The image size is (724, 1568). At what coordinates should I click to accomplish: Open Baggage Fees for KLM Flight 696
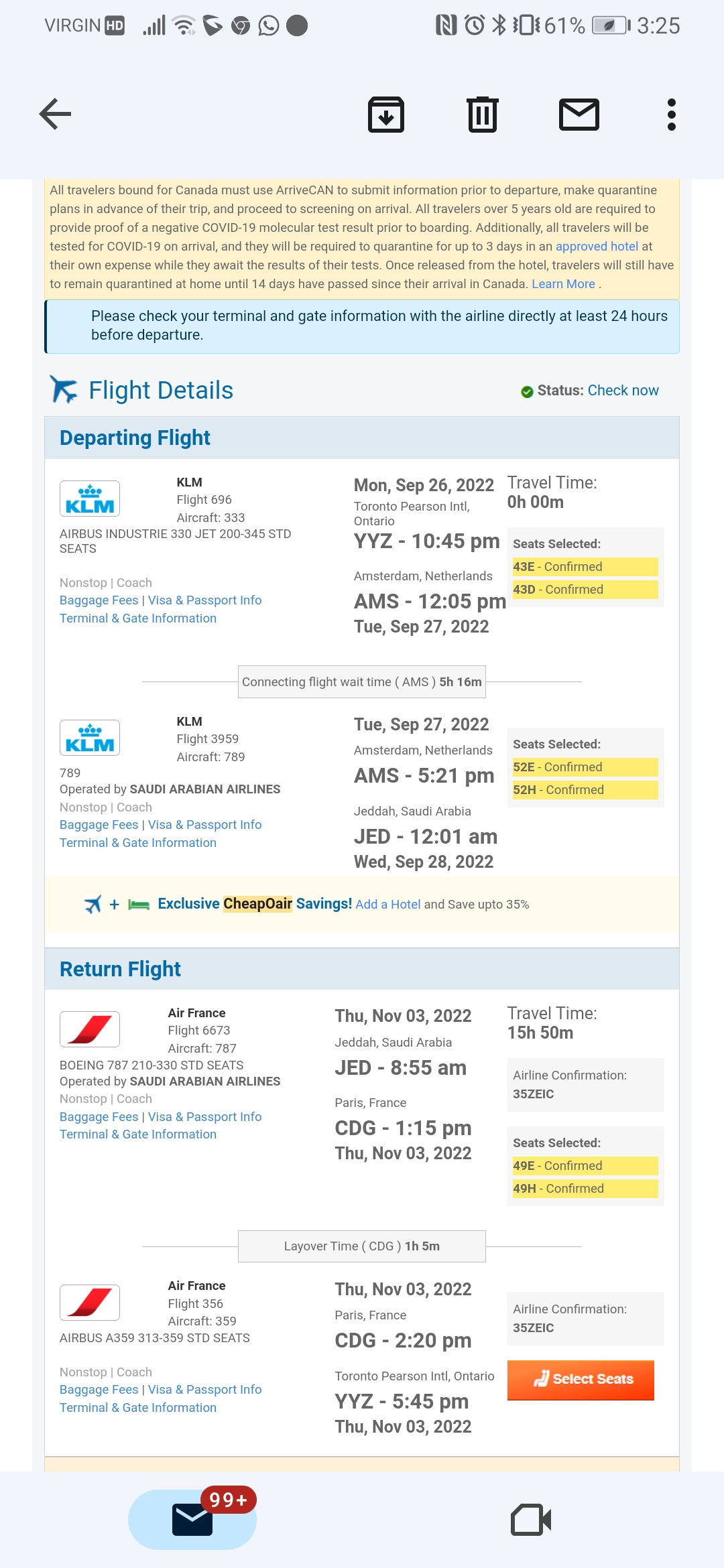click(x=99, y=600)
